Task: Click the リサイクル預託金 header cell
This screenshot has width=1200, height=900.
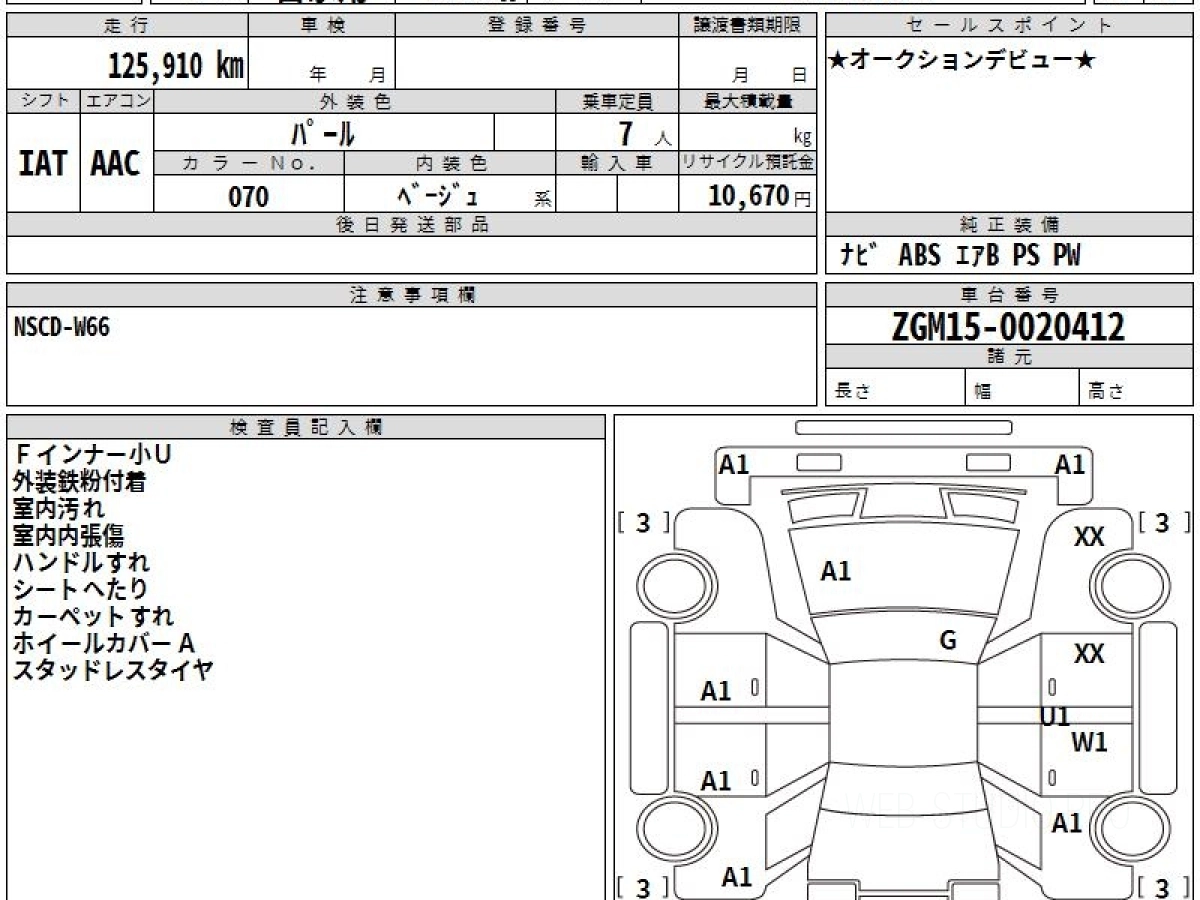Action: [747, 163]
